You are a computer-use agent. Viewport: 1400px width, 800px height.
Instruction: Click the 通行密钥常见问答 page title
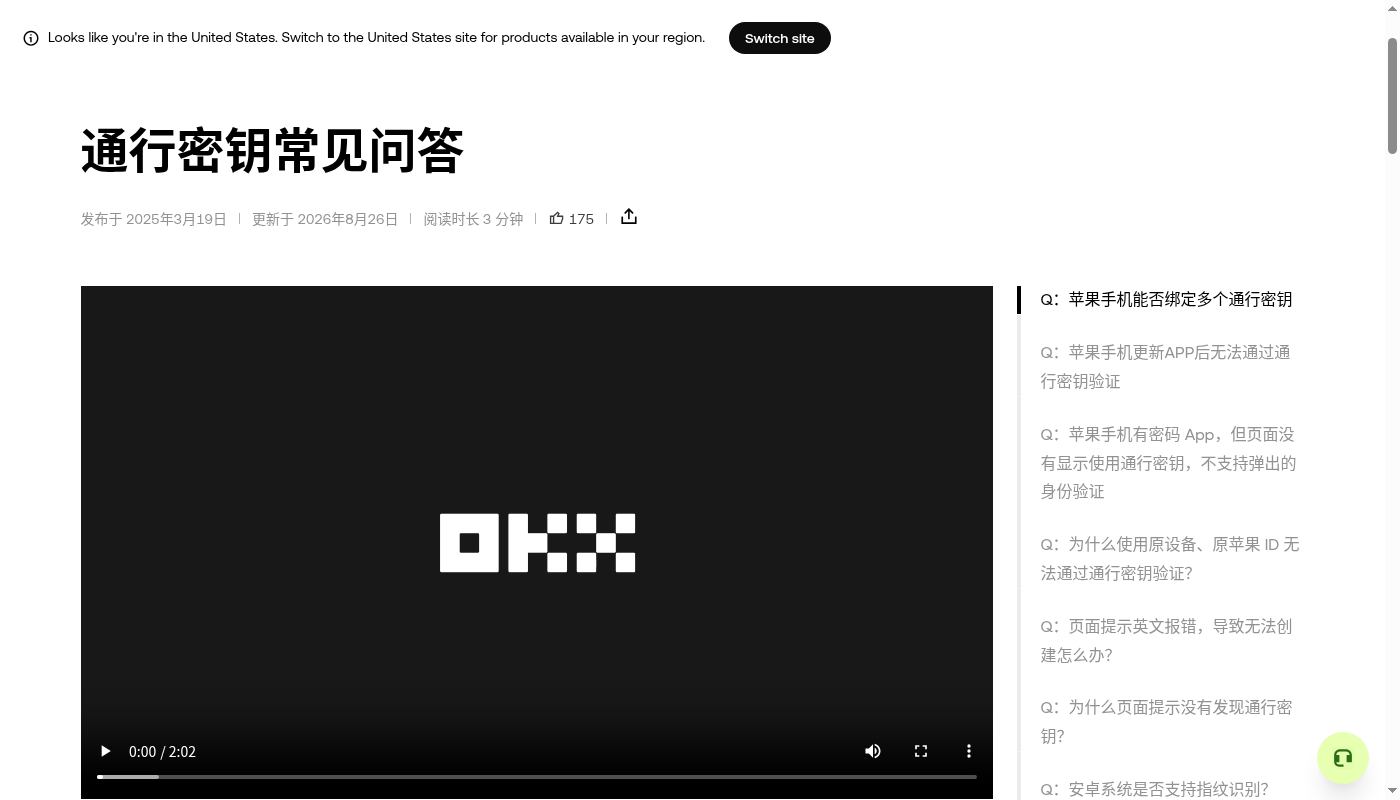272,151
